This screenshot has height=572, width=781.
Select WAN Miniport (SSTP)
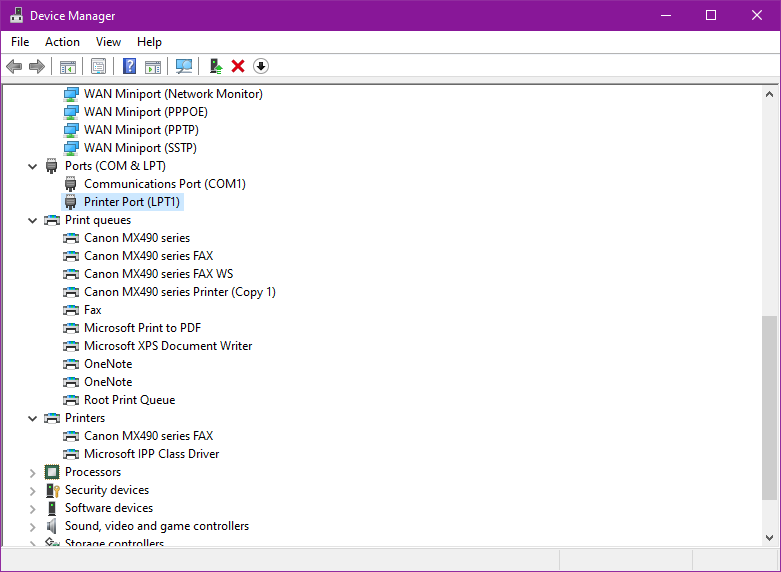point(140,148)
